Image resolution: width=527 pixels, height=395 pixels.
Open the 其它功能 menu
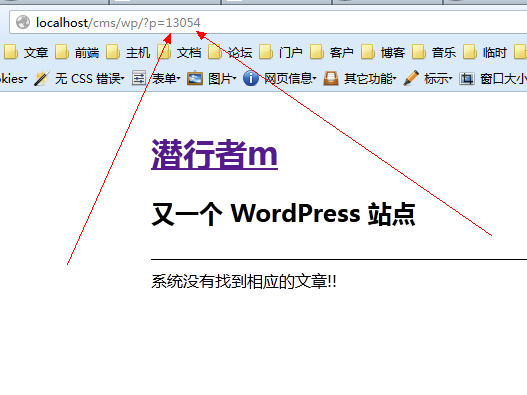(x=360, y=79)
